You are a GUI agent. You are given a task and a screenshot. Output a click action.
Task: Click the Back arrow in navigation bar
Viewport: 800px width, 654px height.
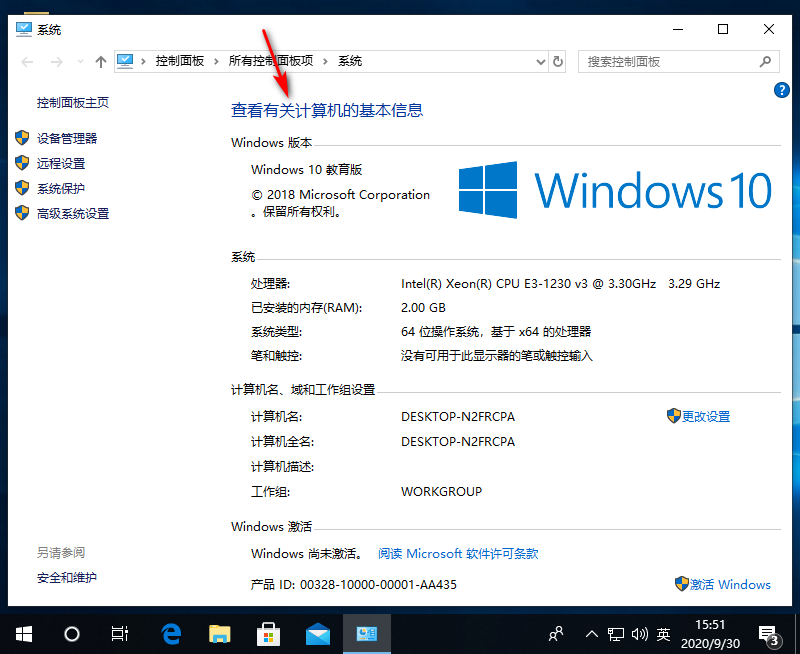[28, 61]
